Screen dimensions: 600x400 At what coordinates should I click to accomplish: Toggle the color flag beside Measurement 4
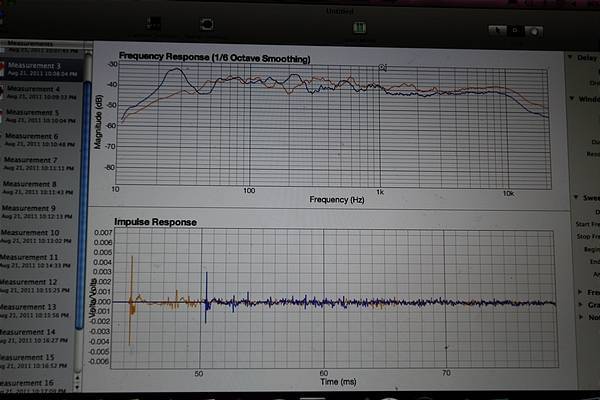[2, 92]
